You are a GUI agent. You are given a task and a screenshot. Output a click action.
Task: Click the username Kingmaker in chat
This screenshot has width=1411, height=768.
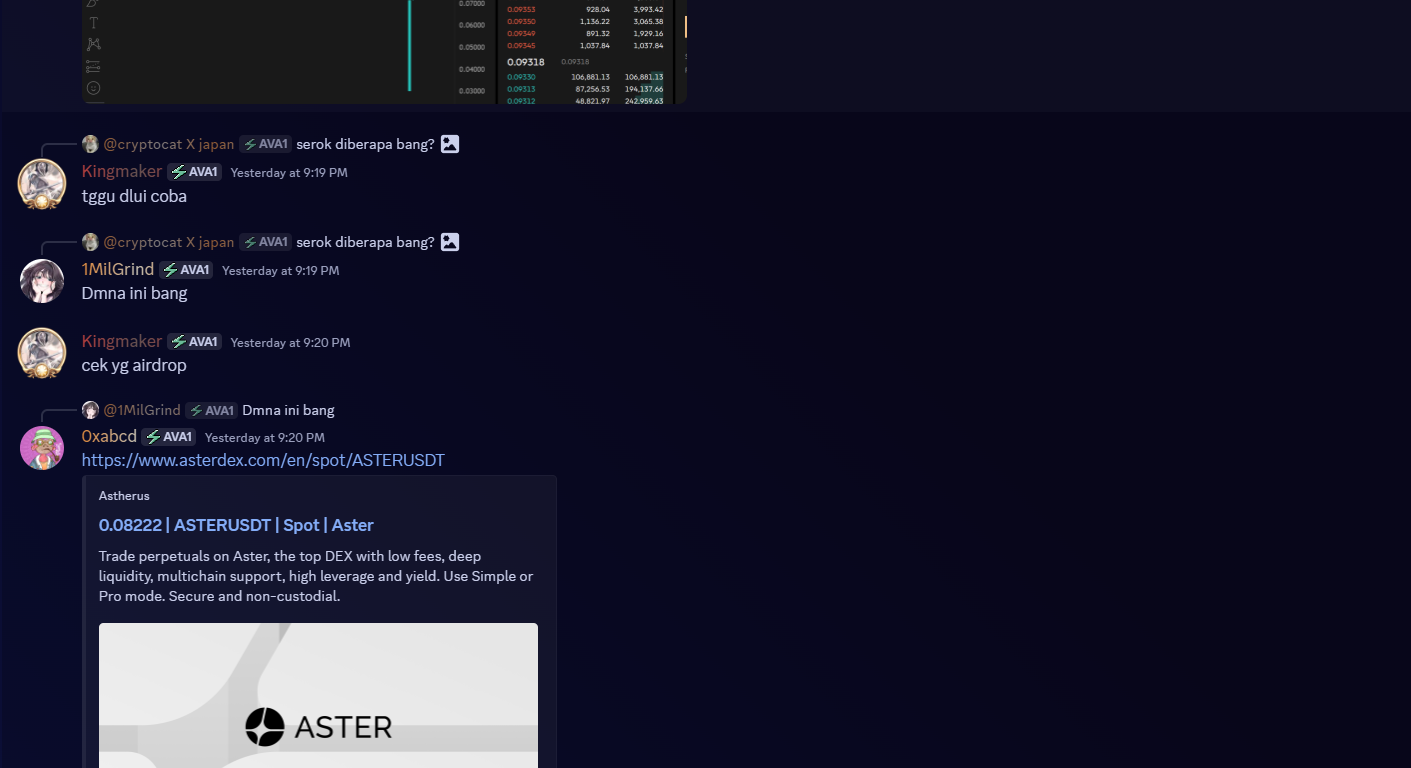(x=121, y=171)
